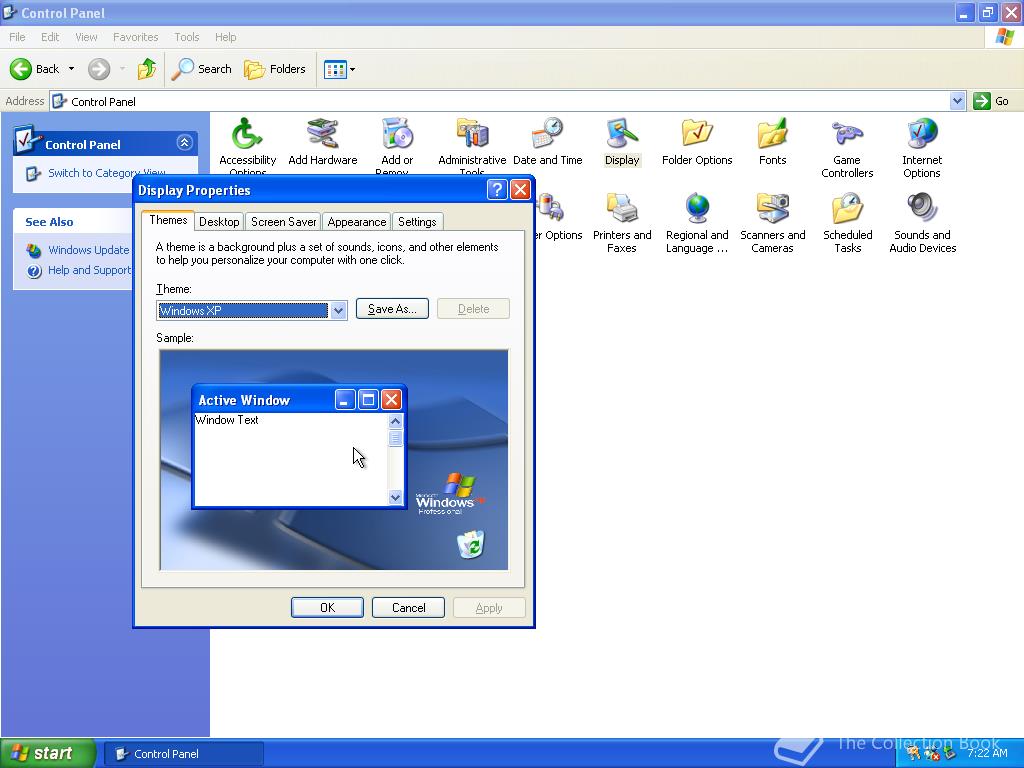
Task: Switch to the Appearance tab
Action: coord(357,222)
